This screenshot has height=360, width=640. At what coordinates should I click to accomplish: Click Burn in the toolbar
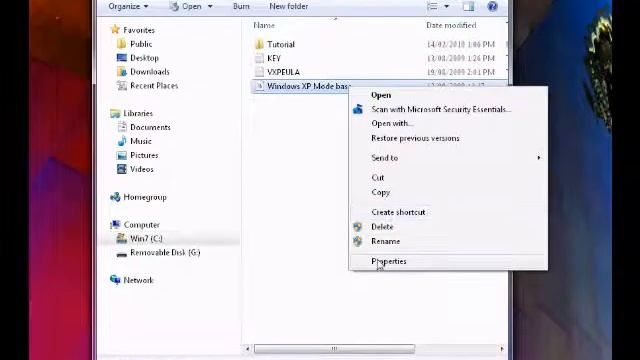click(x=241, y=7)
